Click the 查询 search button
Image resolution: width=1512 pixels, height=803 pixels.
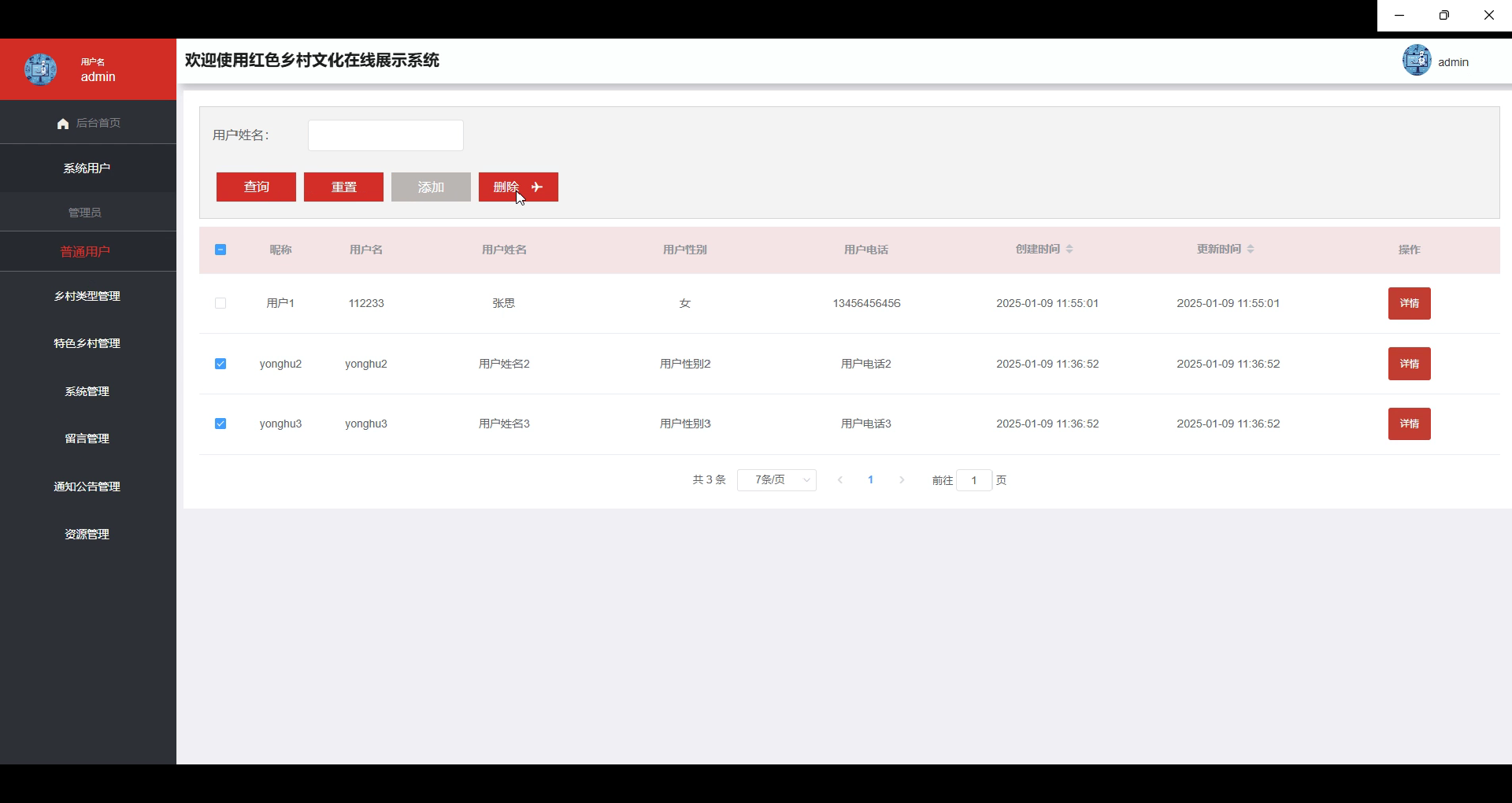(256, 187)
